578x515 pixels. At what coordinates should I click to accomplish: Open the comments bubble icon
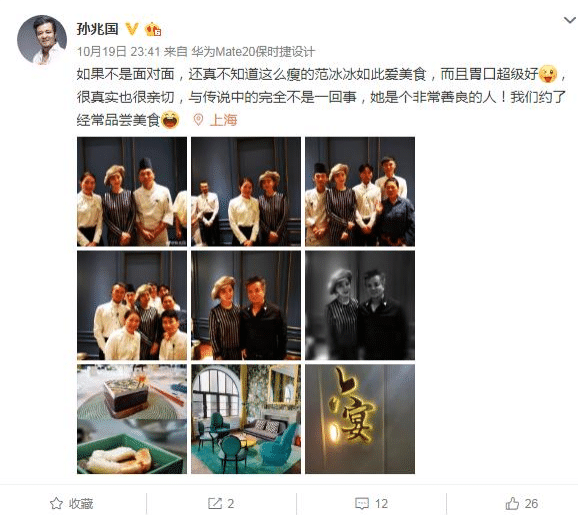[x=362, y=504]
